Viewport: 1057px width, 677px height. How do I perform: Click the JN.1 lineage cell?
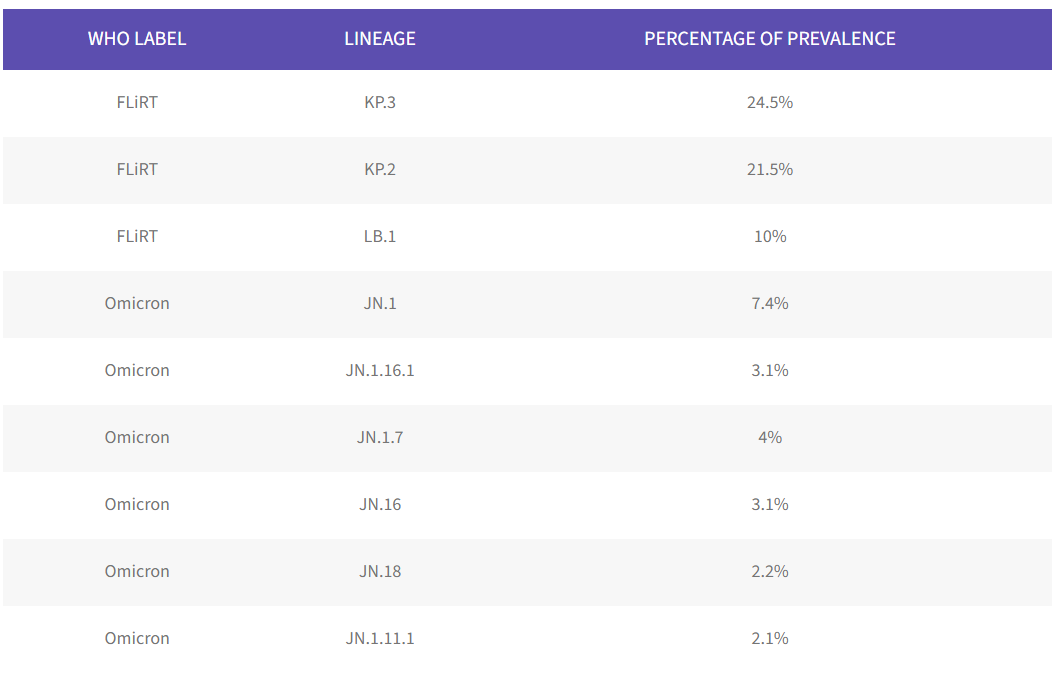click(380, 303)
